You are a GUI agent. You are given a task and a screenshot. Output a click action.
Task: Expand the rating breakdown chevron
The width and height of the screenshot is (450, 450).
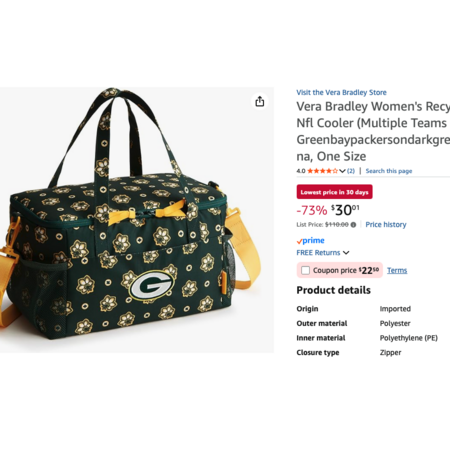pos(342,171)
